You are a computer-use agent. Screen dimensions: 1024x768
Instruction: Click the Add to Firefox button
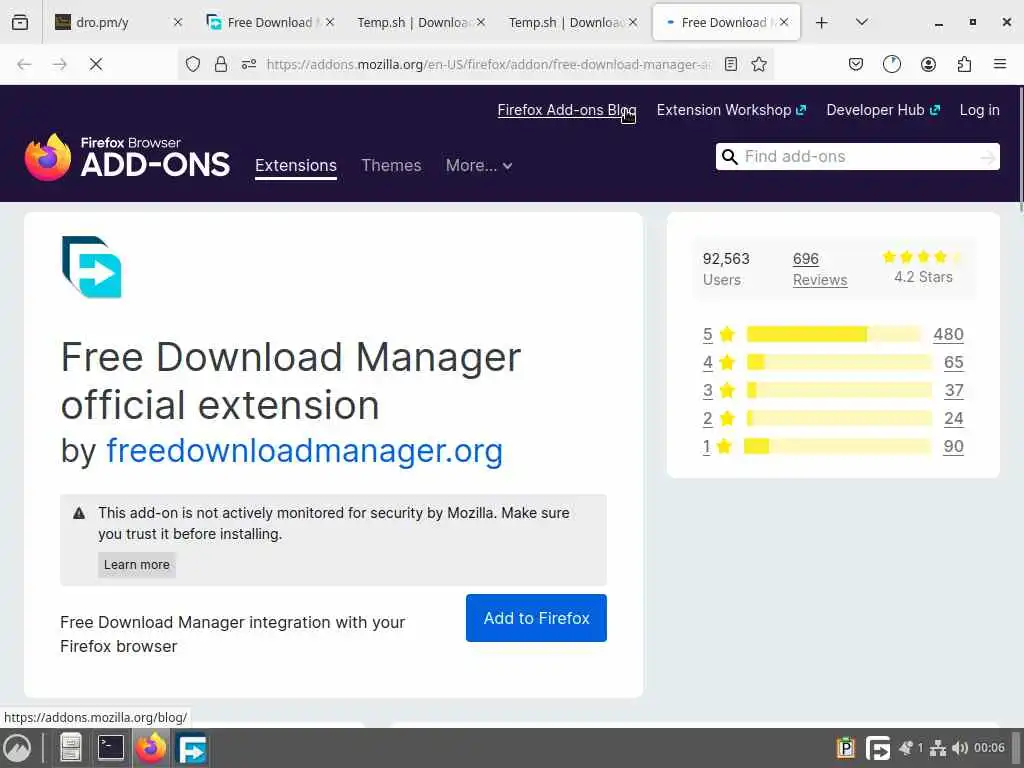(x=536, y=618)
